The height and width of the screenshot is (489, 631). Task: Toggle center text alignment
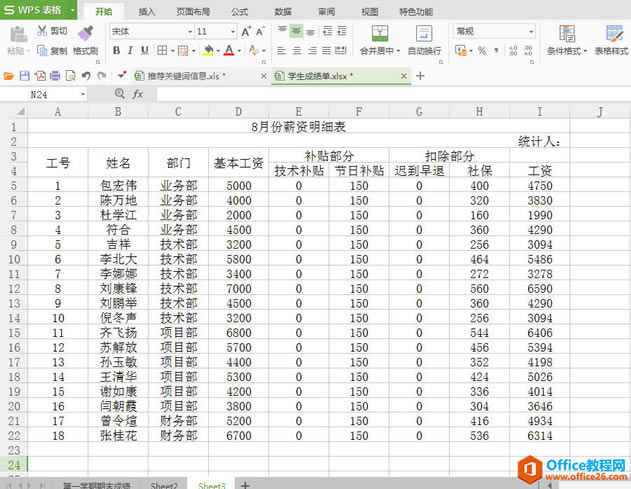click(297, 51)
